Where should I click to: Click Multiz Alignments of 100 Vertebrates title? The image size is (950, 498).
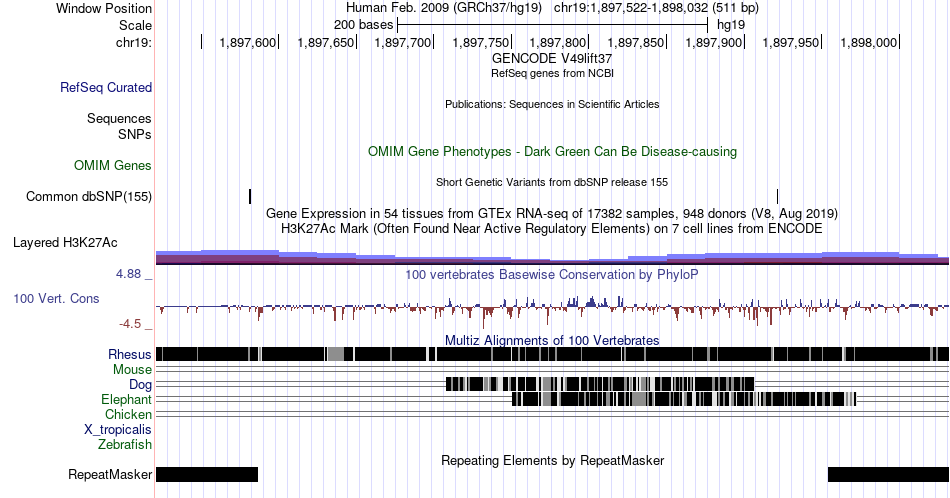point(552,340)
